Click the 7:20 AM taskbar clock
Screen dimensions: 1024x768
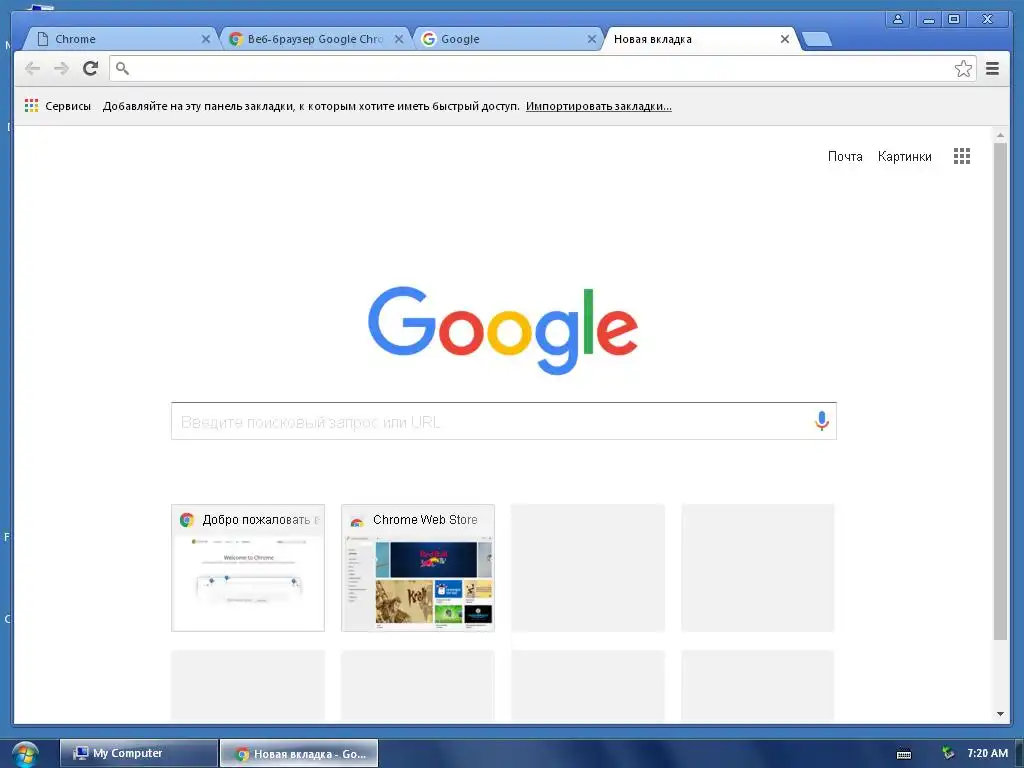pos(987,753)
